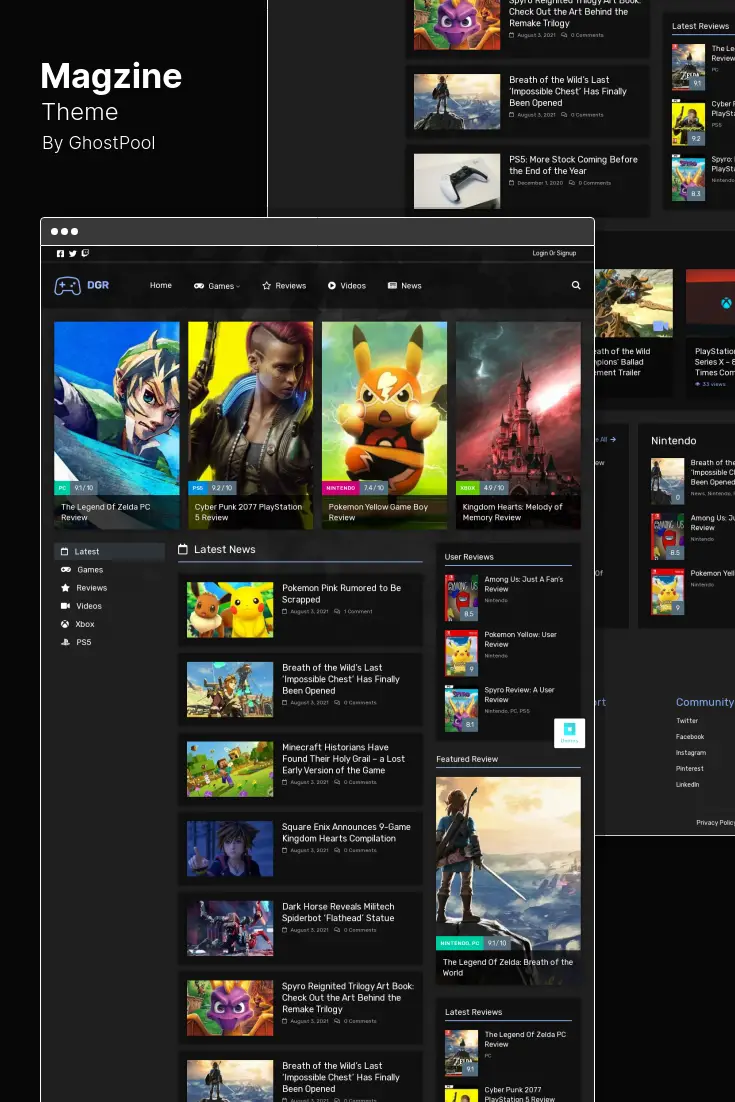
Task: Open Pokemon Pink Rumored to Be Scrapped article
Action: [x=342, y=594]
